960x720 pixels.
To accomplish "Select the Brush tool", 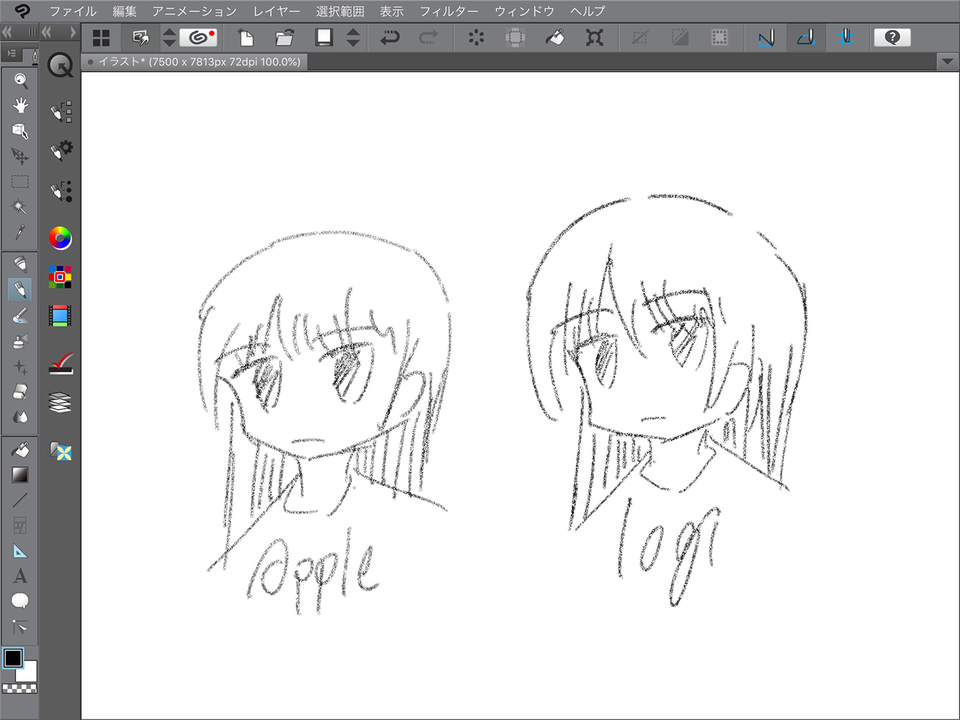I will click(x=20, y=315).
